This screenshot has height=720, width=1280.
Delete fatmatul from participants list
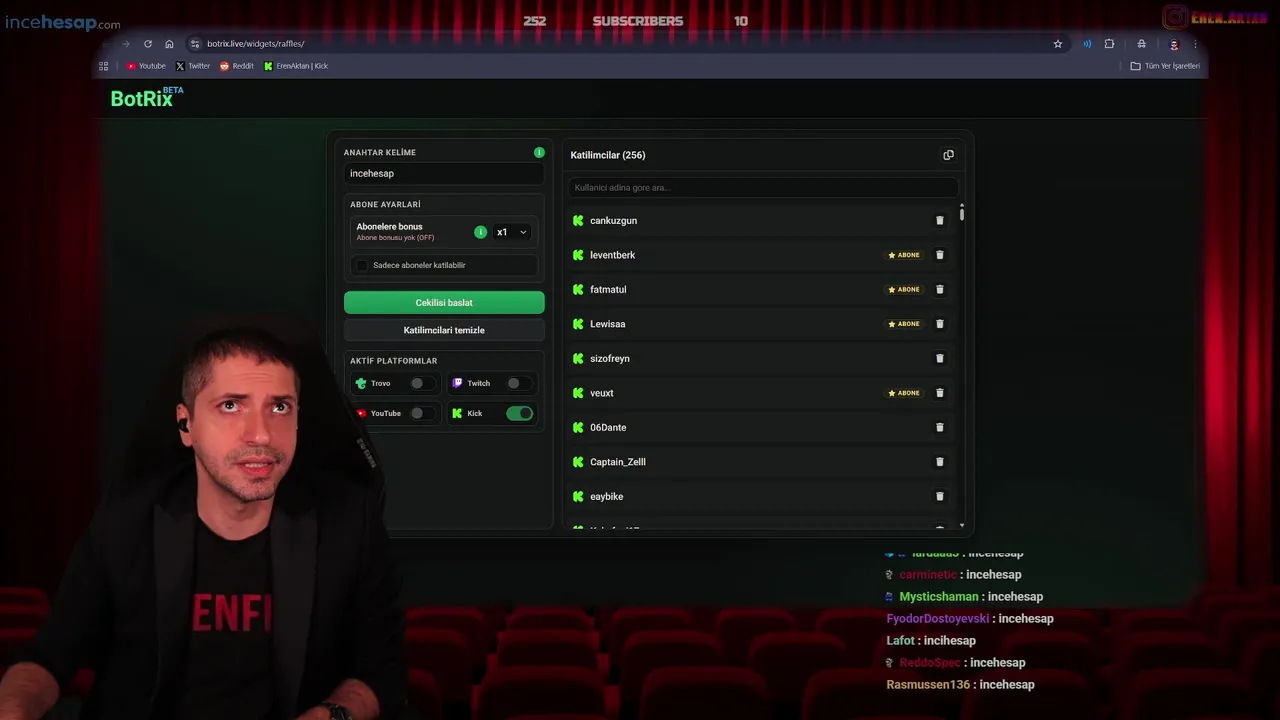(x=939, y=289)
